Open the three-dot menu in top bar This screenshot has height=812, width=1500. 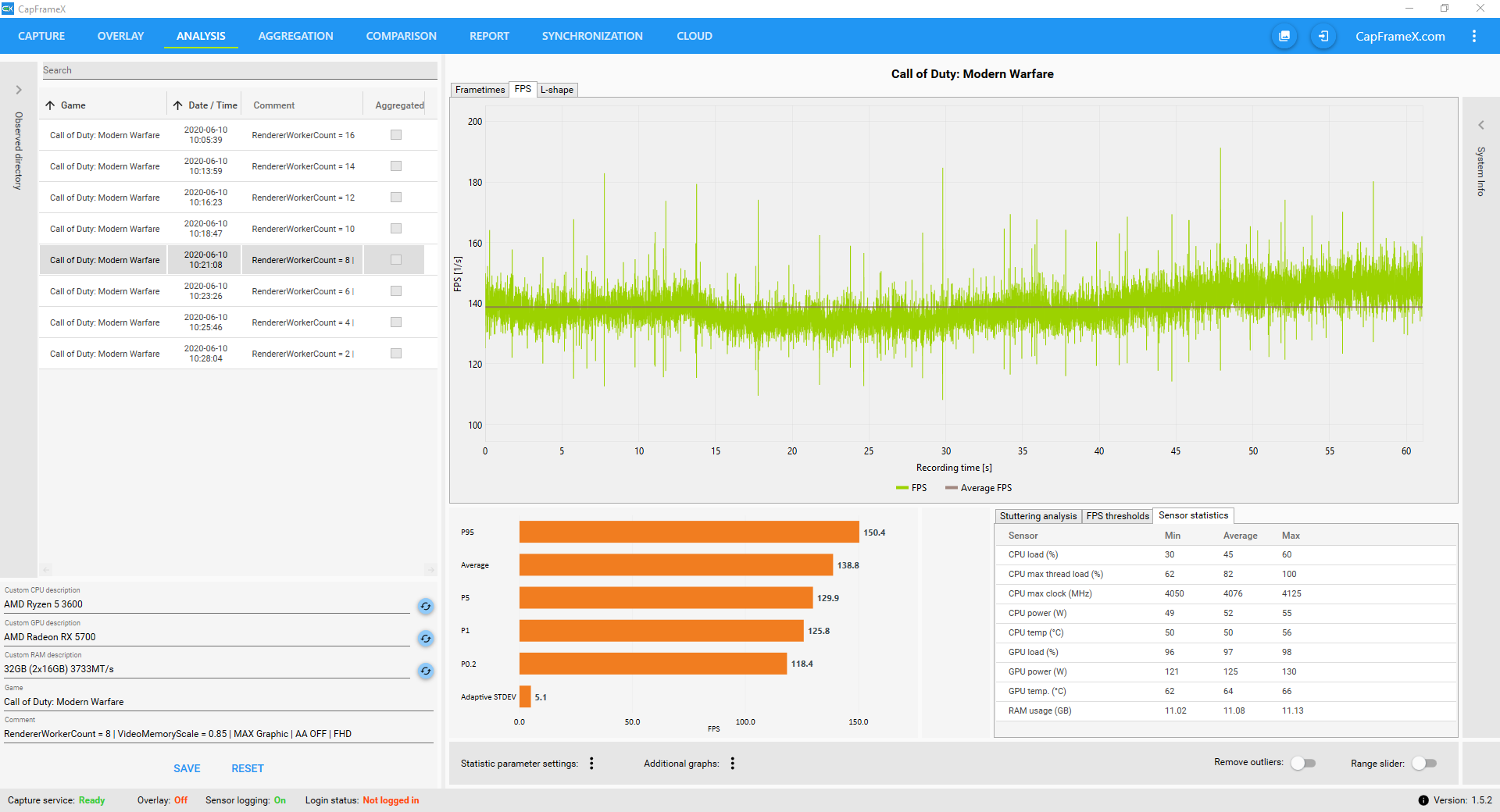point(1474,36)
